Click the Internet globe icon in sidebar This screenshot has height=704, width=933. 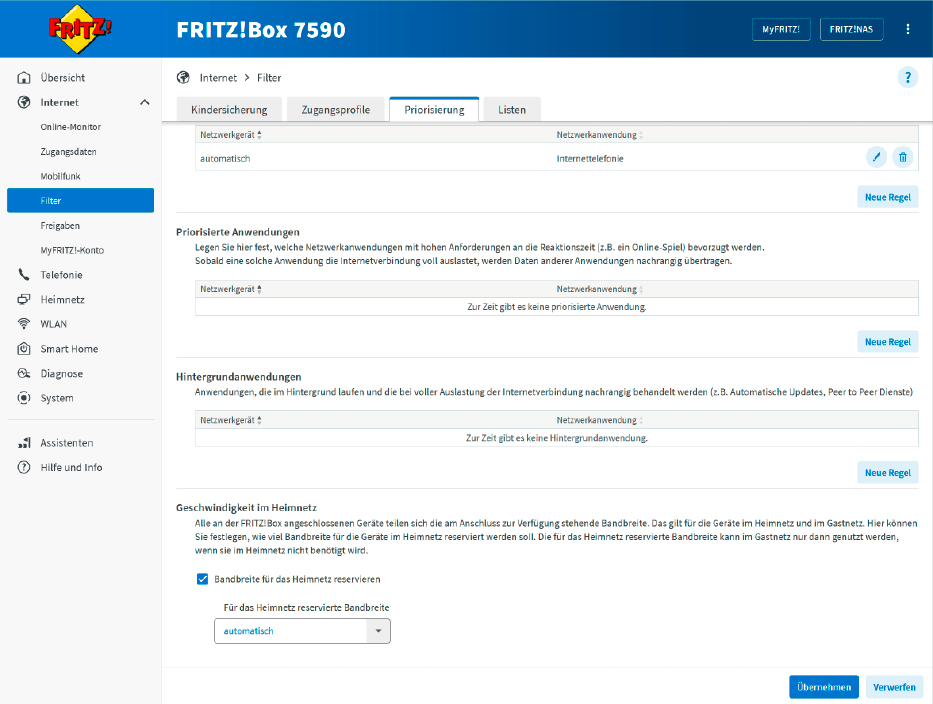[24, 102]
